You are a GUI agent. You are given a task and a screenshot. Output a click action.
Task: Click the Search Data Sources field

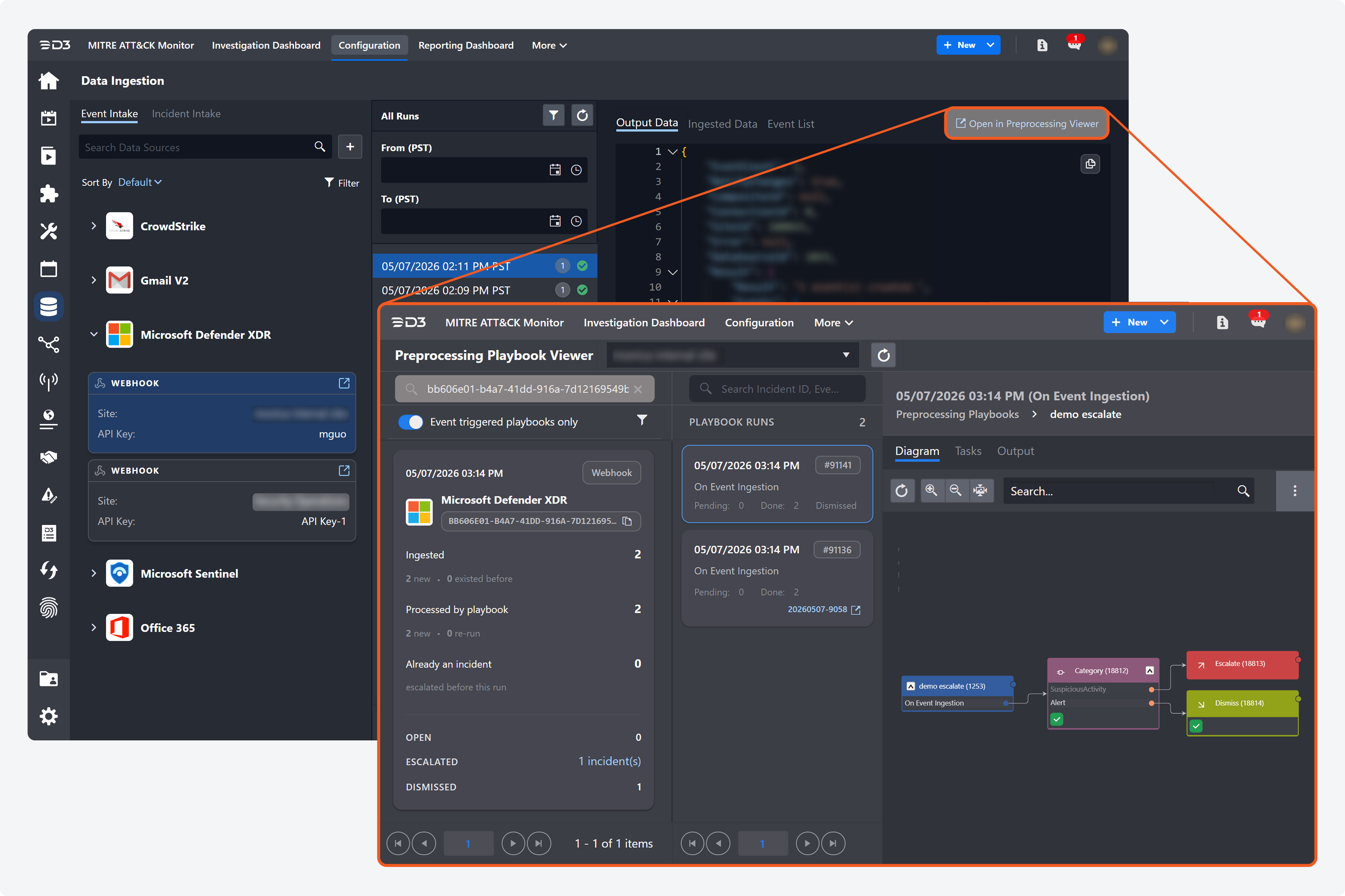(x=197, y=147)
